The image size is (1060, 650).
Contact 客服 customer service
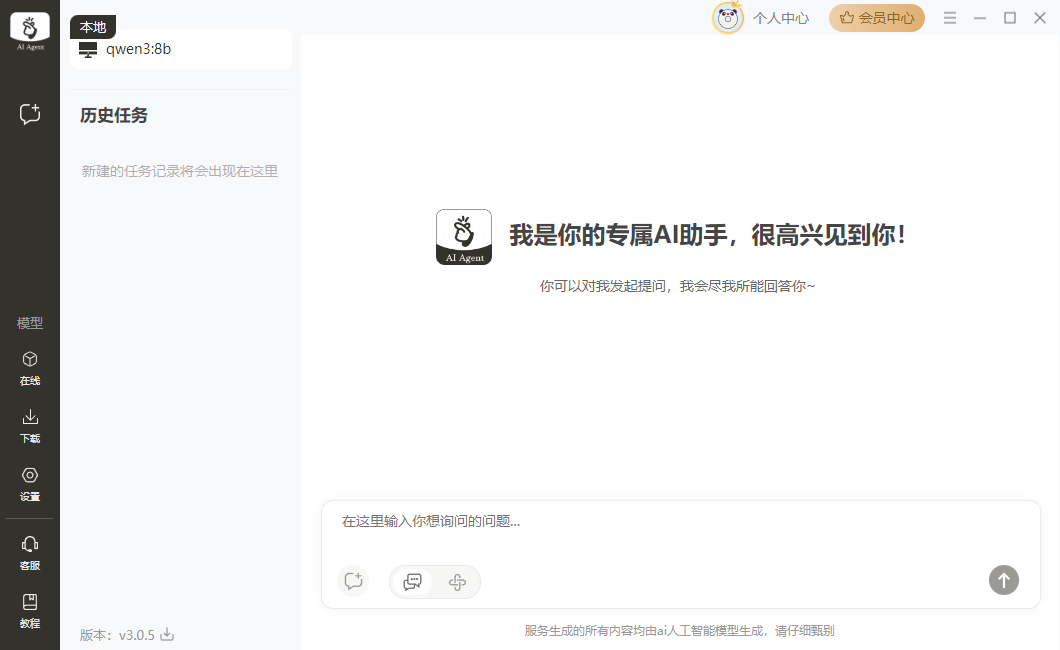coord(30,551)
